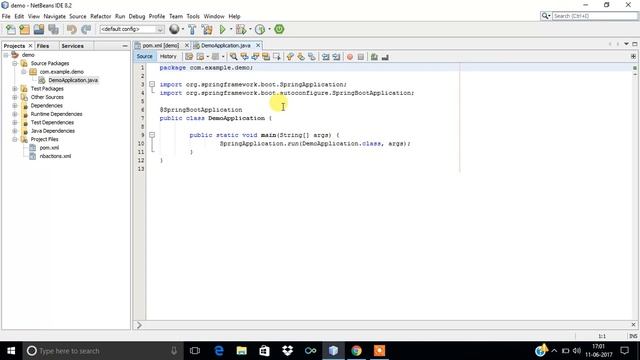Click the green Spring Boot power icon

(x=279, y=29)
